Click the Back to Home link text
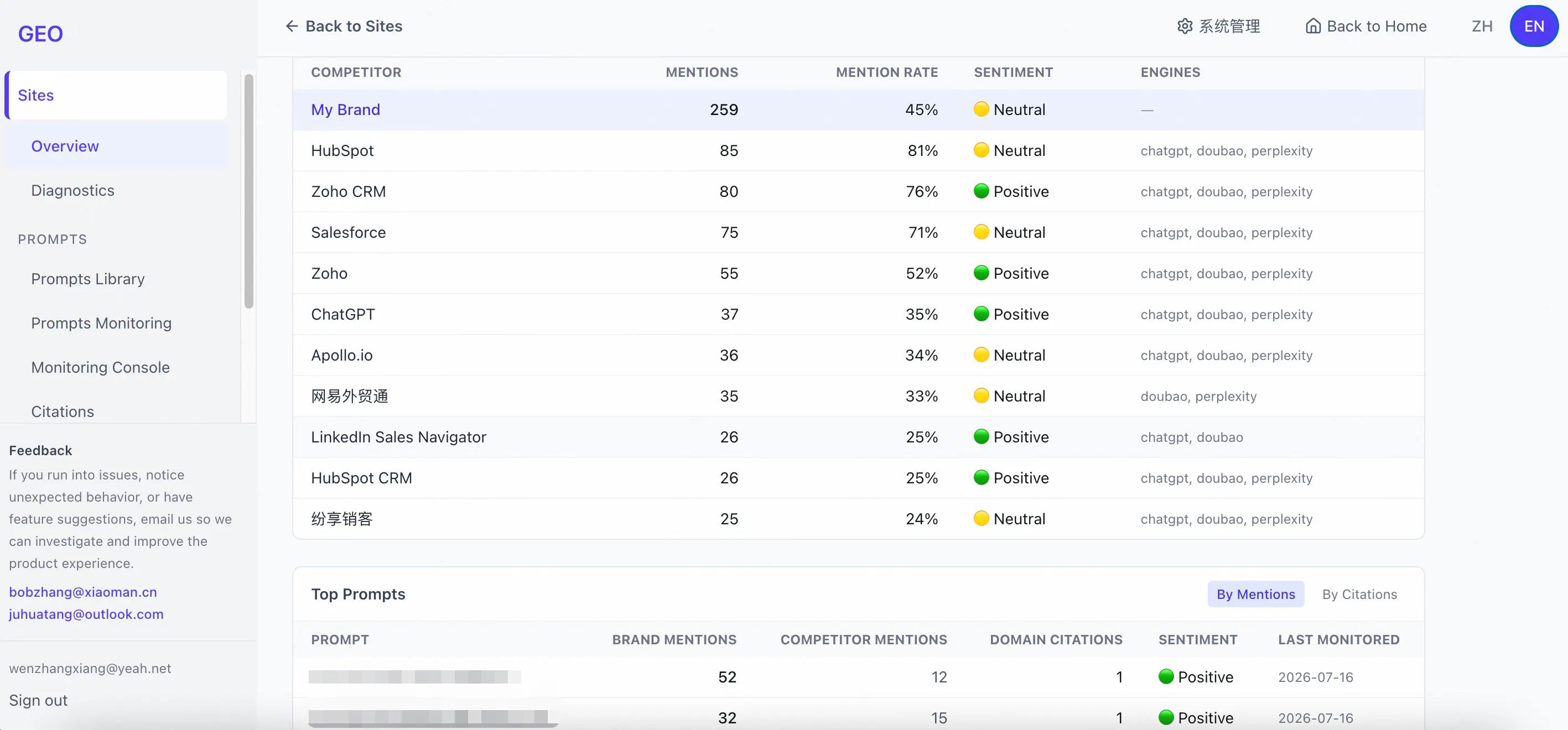Viewport: 1568px width, 730px height. [x=1376, y=26]
